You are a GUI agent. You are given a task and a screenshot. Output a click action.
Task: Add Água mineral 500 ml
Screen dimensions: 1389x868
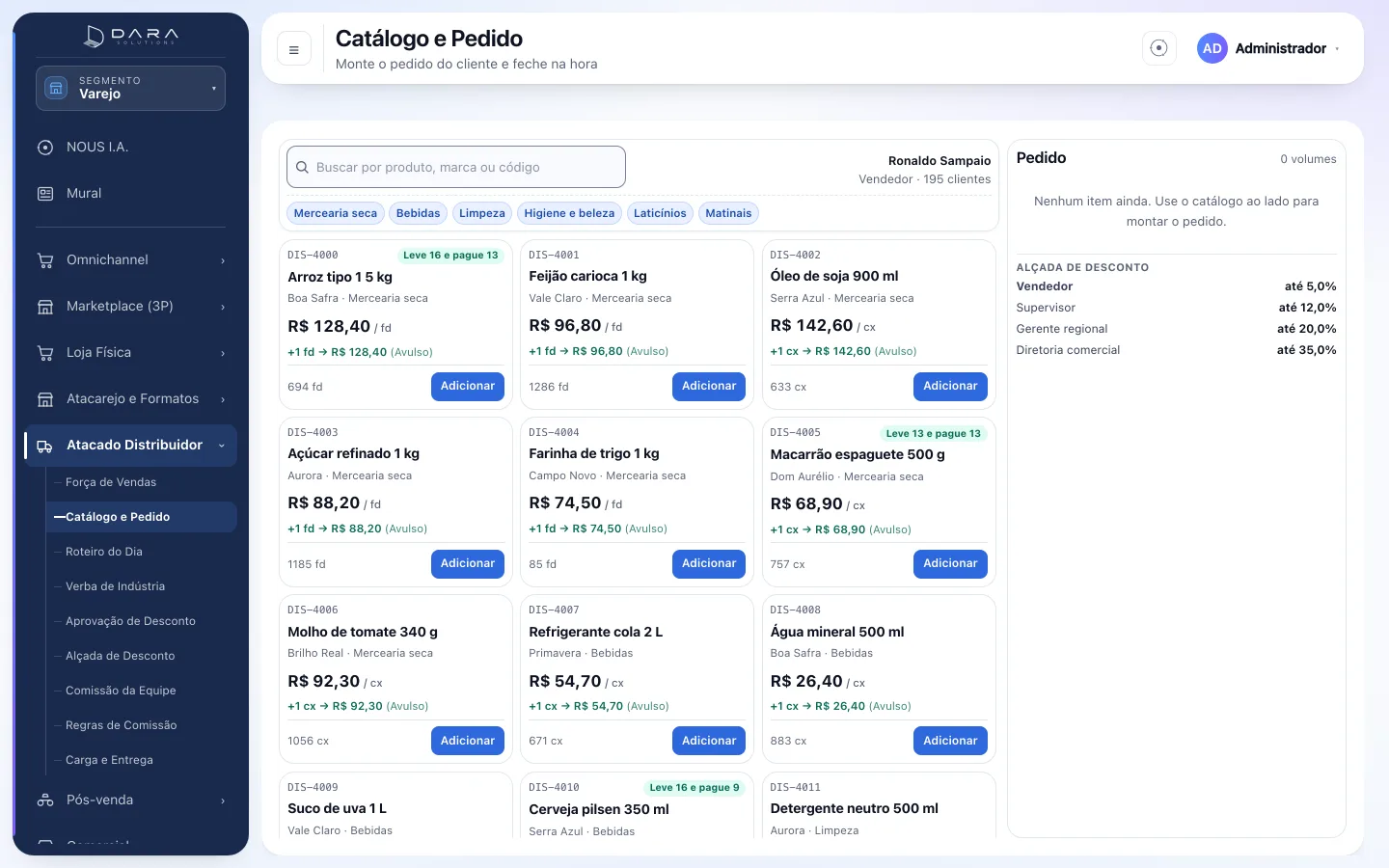[x=950, y=741]
